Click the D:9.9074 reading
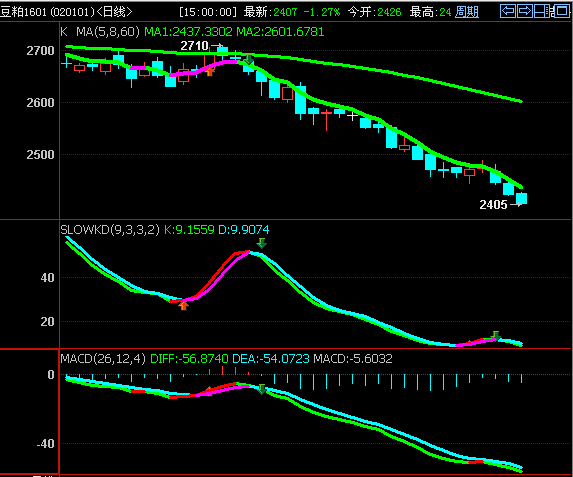 point(244,230)
